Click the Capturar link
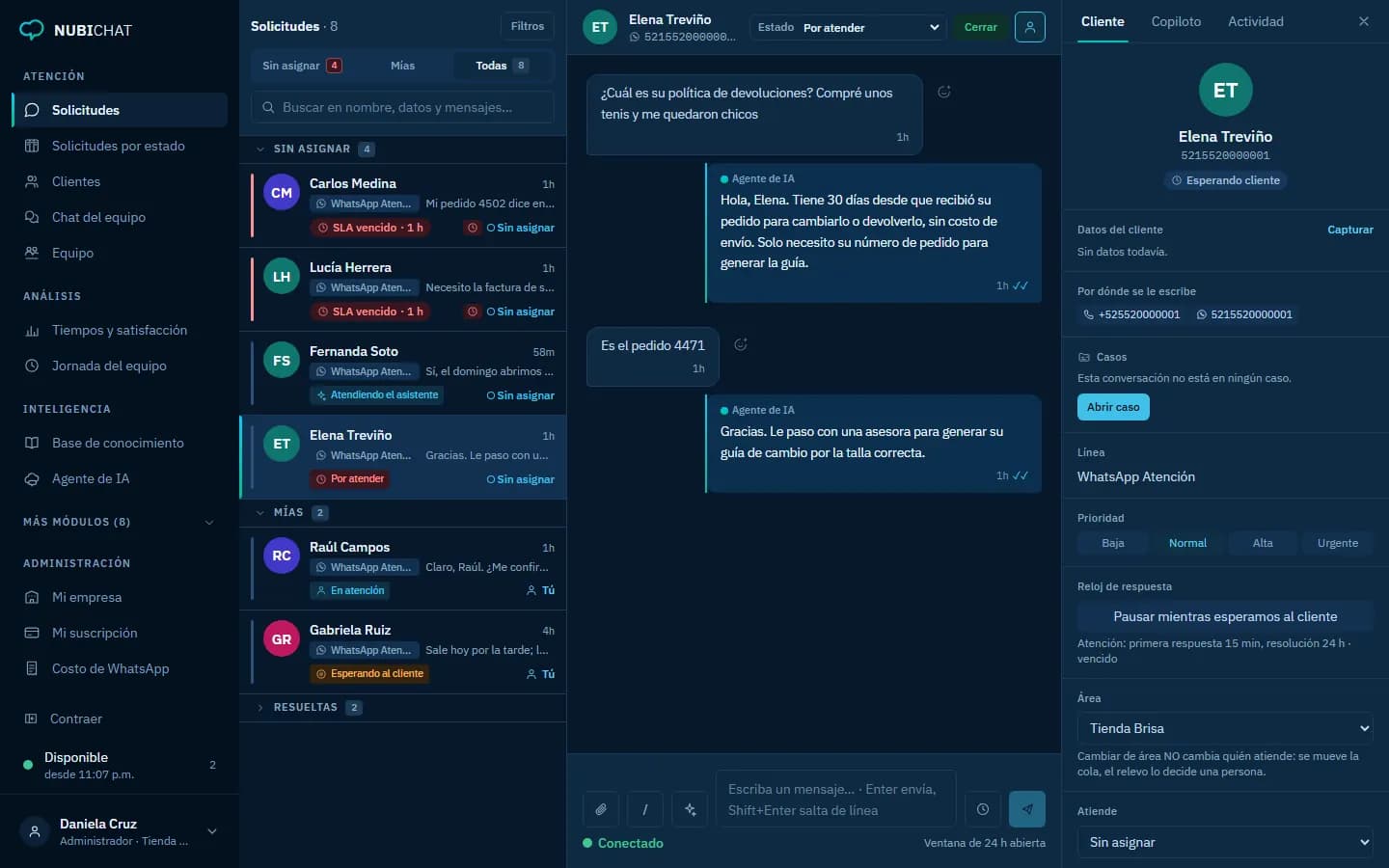This screenshot has height=868, width=1389. [1350, 230]
